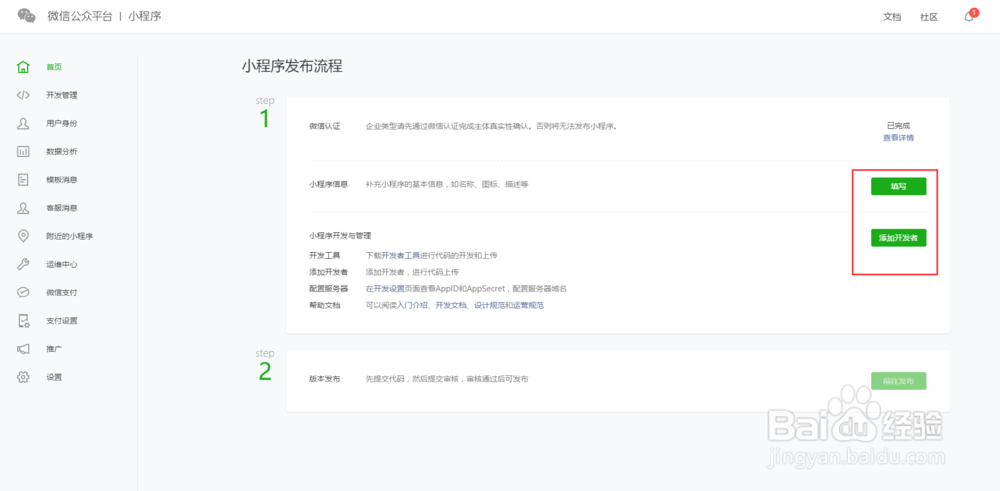The image size is (1000, 491).
Task: Click the 配置服务器 row label
Action: click(328, 289)
